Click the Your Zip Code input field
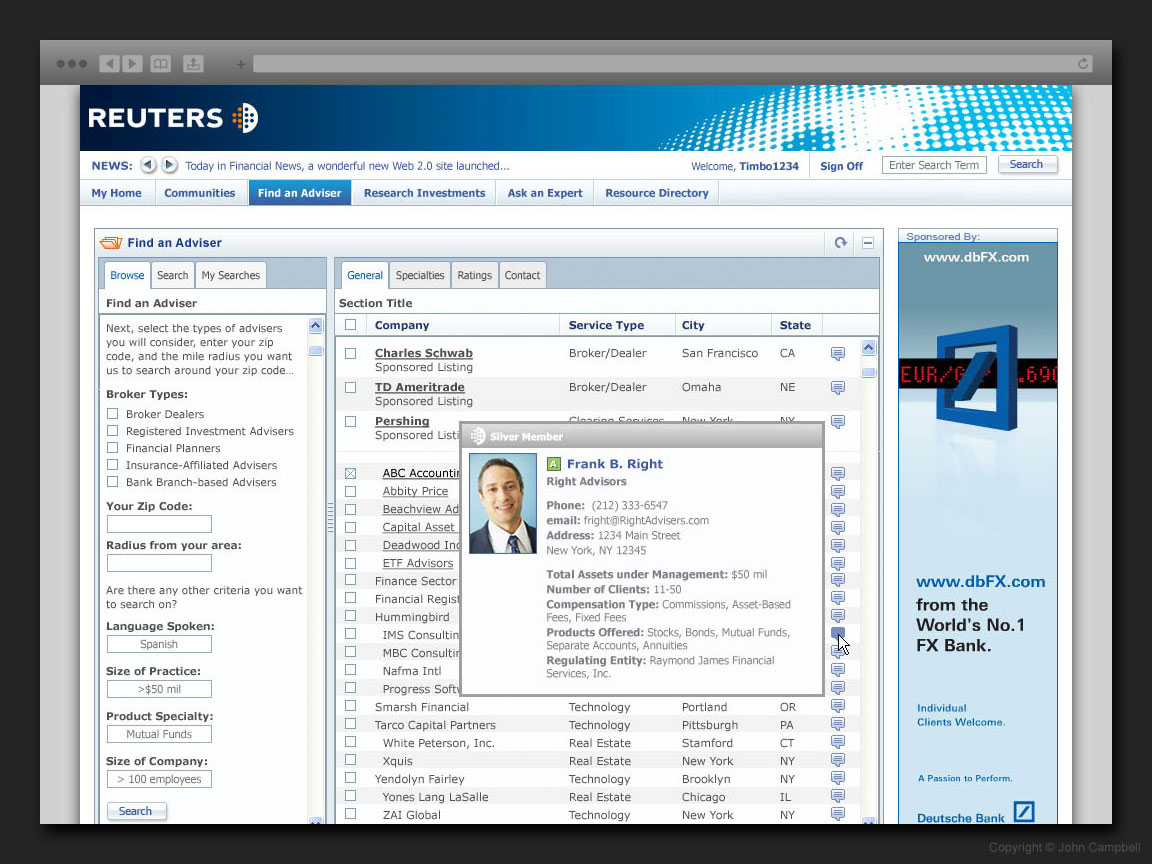This screenshot has width=1152, height=864. click(159, 524)
